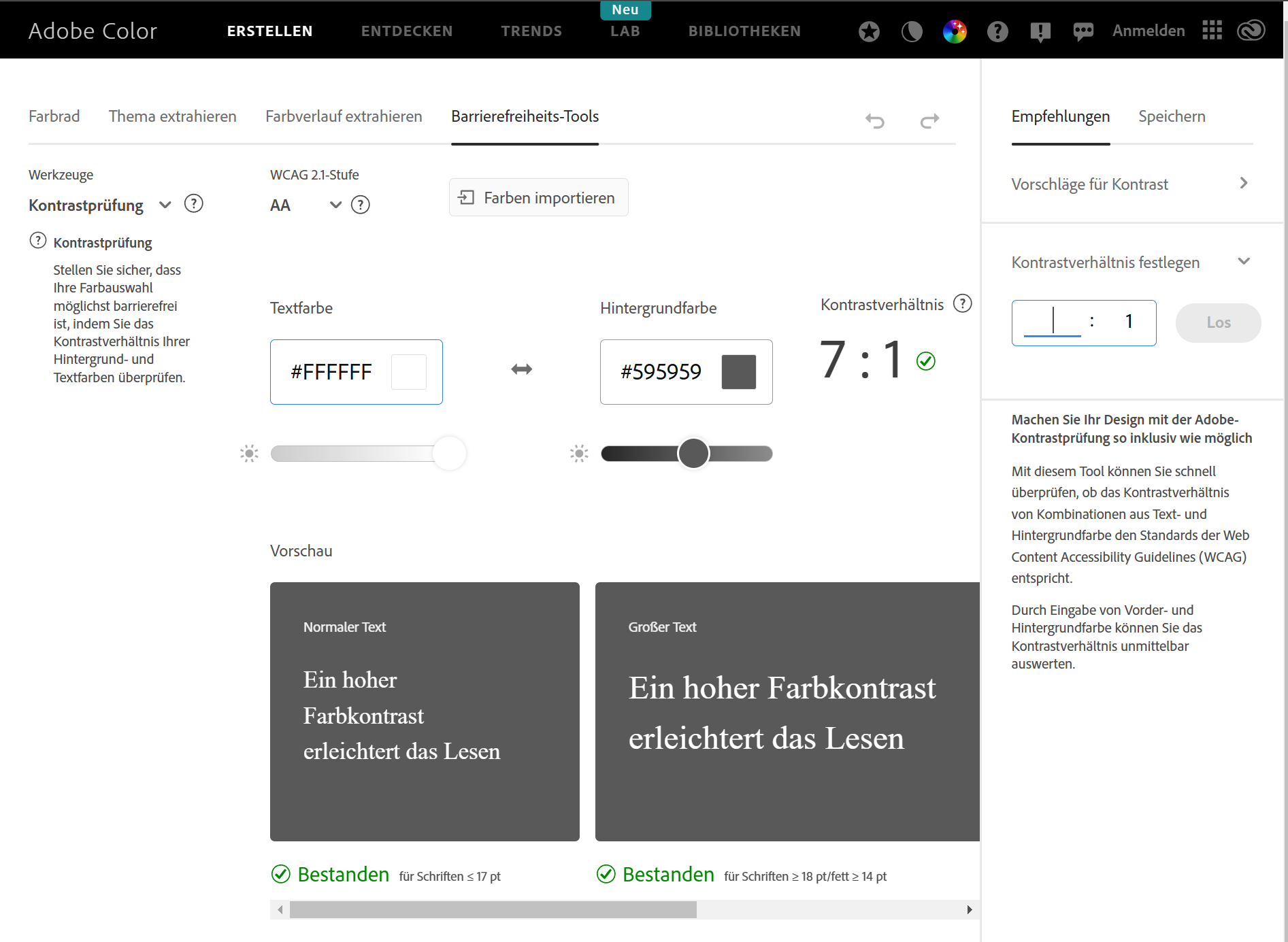Switch to Speichern tab
The height and width of the screenshot is (942, 1288).
[x=1172, y=116]
